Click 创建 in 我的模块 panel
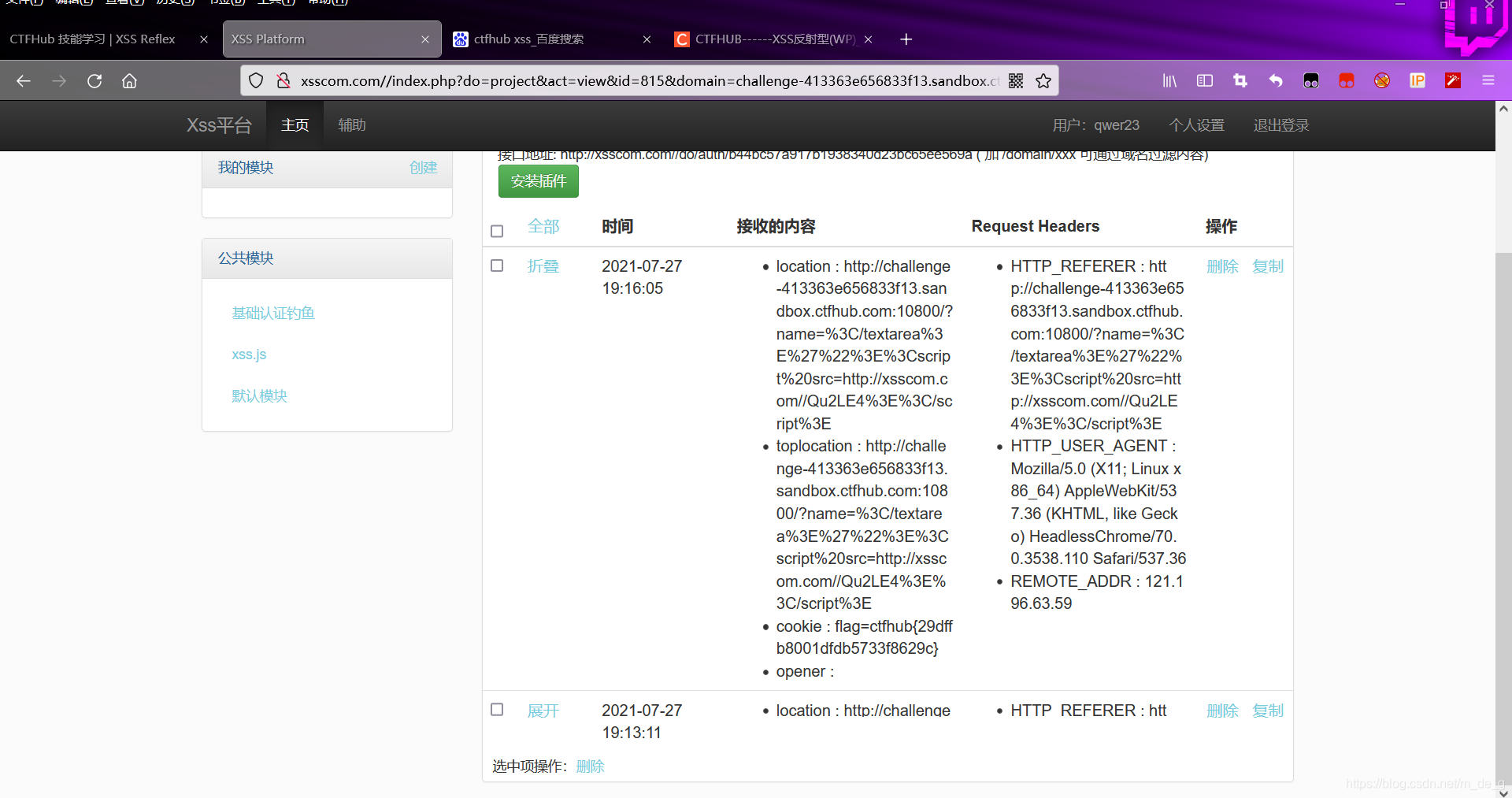This screenshot has width=1512, height=798. pos(423,168)
